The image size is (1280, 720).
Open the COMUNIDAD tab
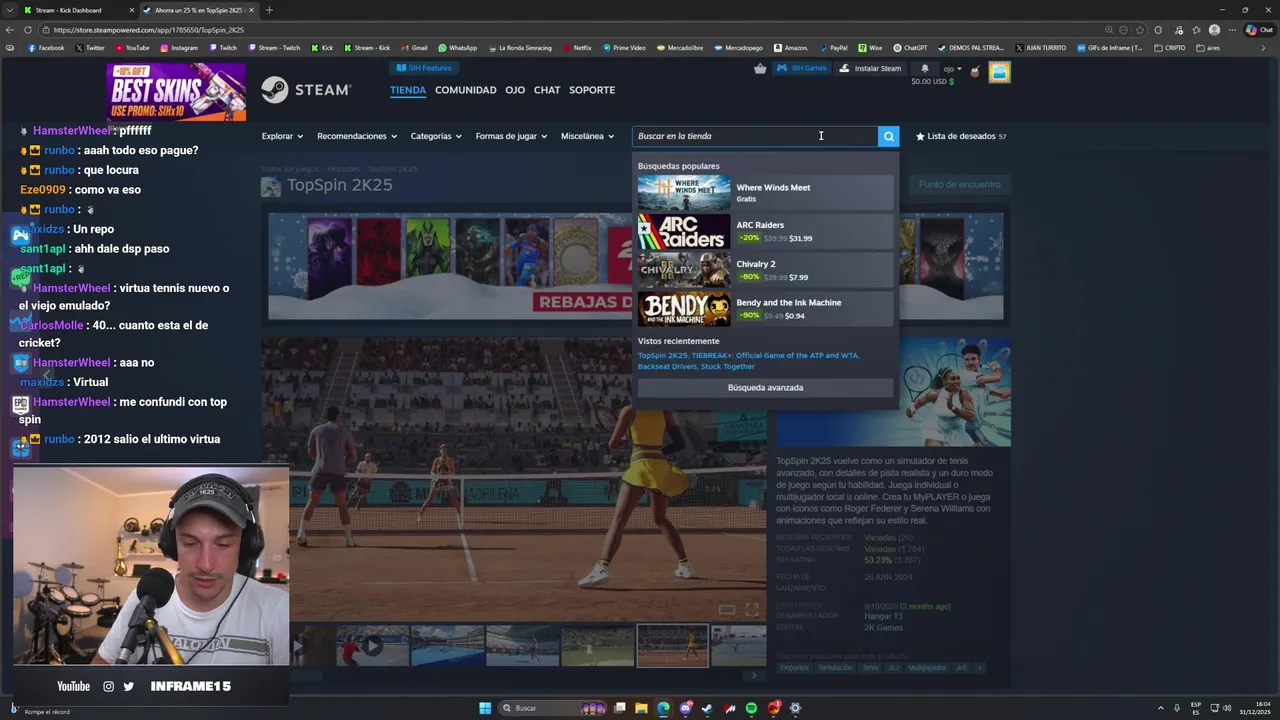[x=465, y=90]
